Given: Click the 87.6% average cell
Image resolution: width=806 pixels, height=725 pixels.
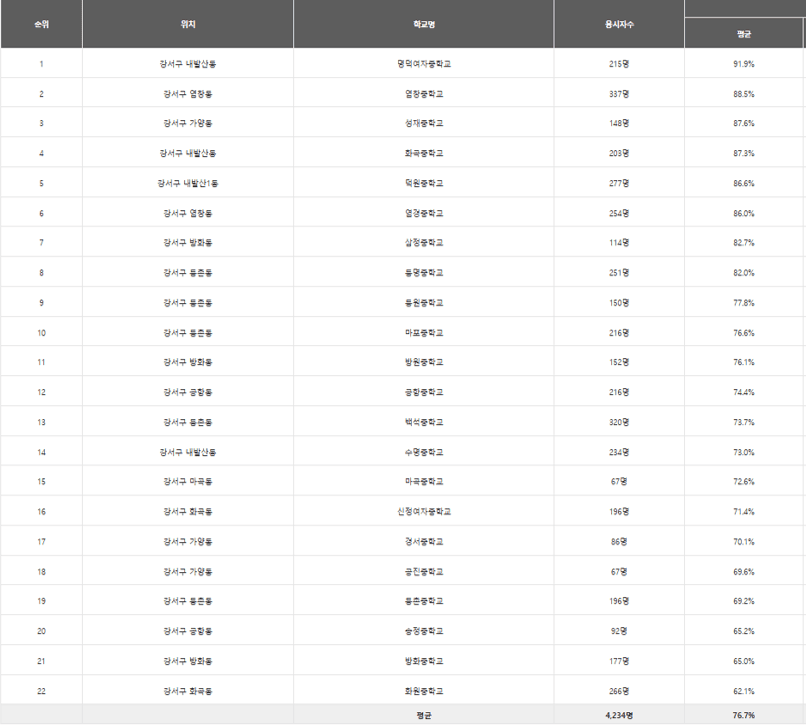Looking at the screenshot, I should click(744, 123).
